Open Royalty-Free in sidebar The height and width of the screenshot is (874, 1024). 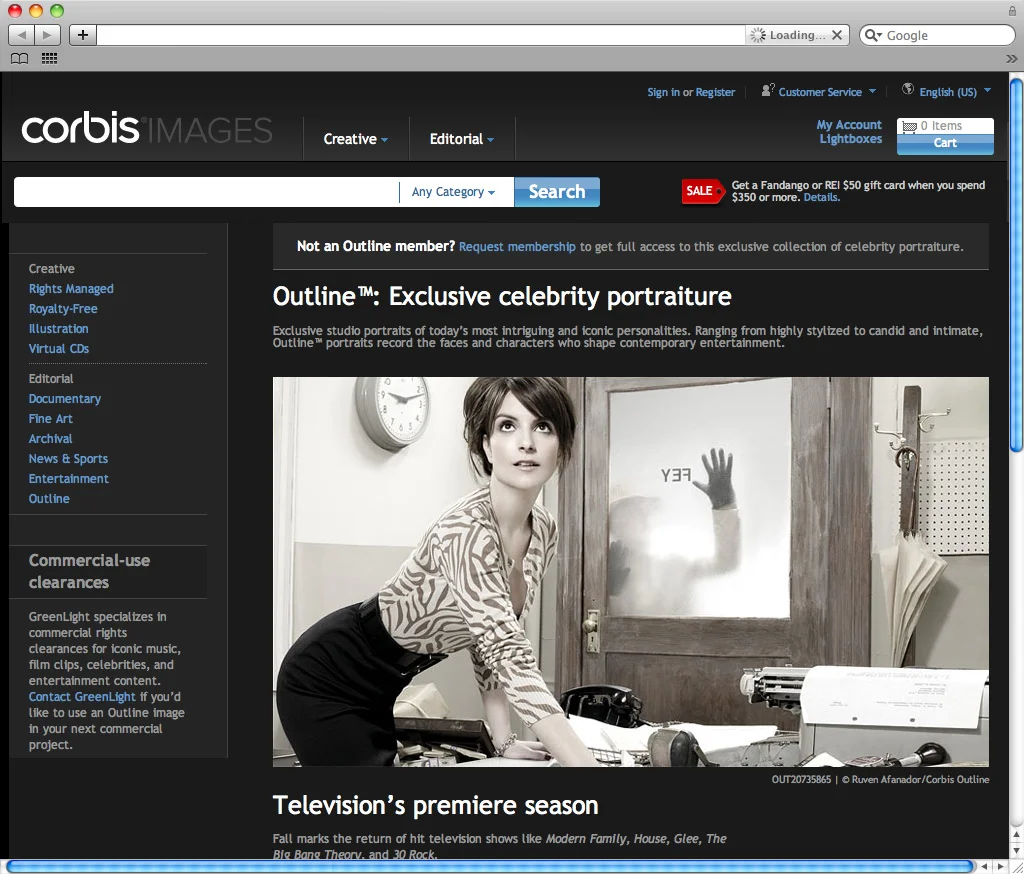point(63,309)
